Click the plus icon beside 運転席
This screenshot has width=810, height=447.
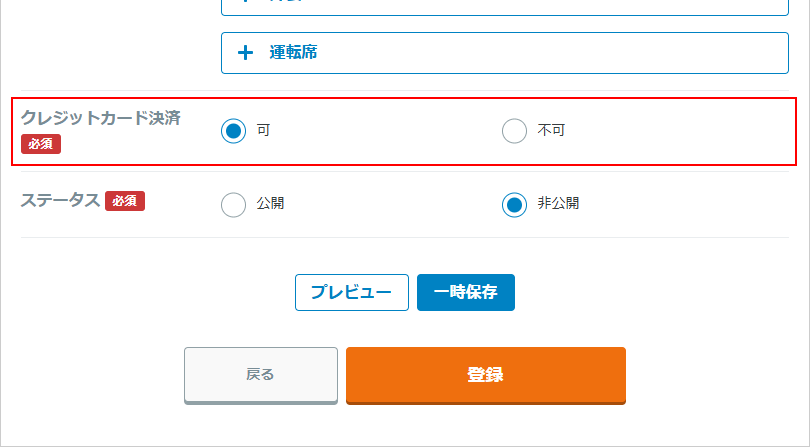[x=246, y=53]
